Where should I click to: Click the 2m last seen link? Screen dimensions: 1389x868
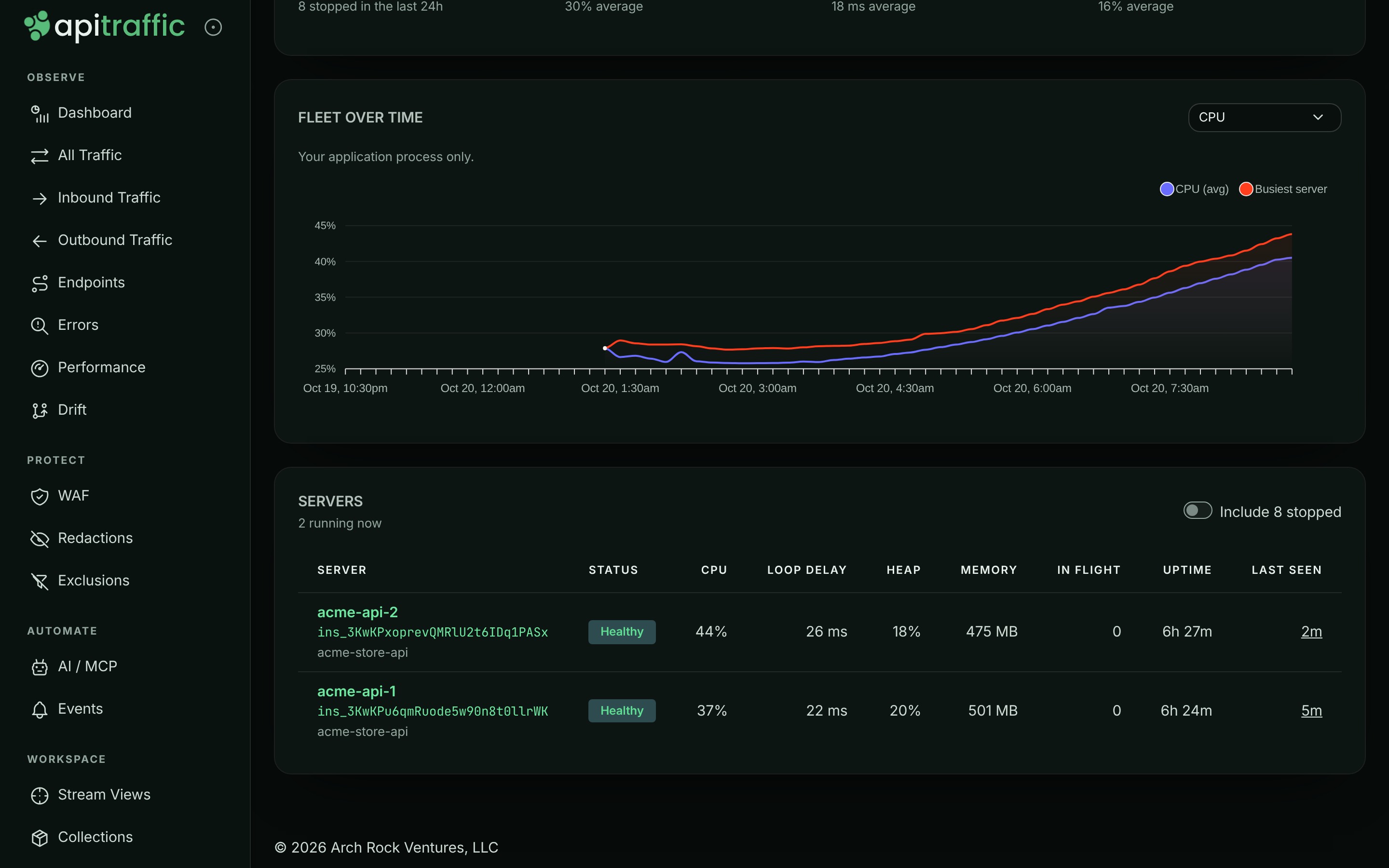(1311, 632)
